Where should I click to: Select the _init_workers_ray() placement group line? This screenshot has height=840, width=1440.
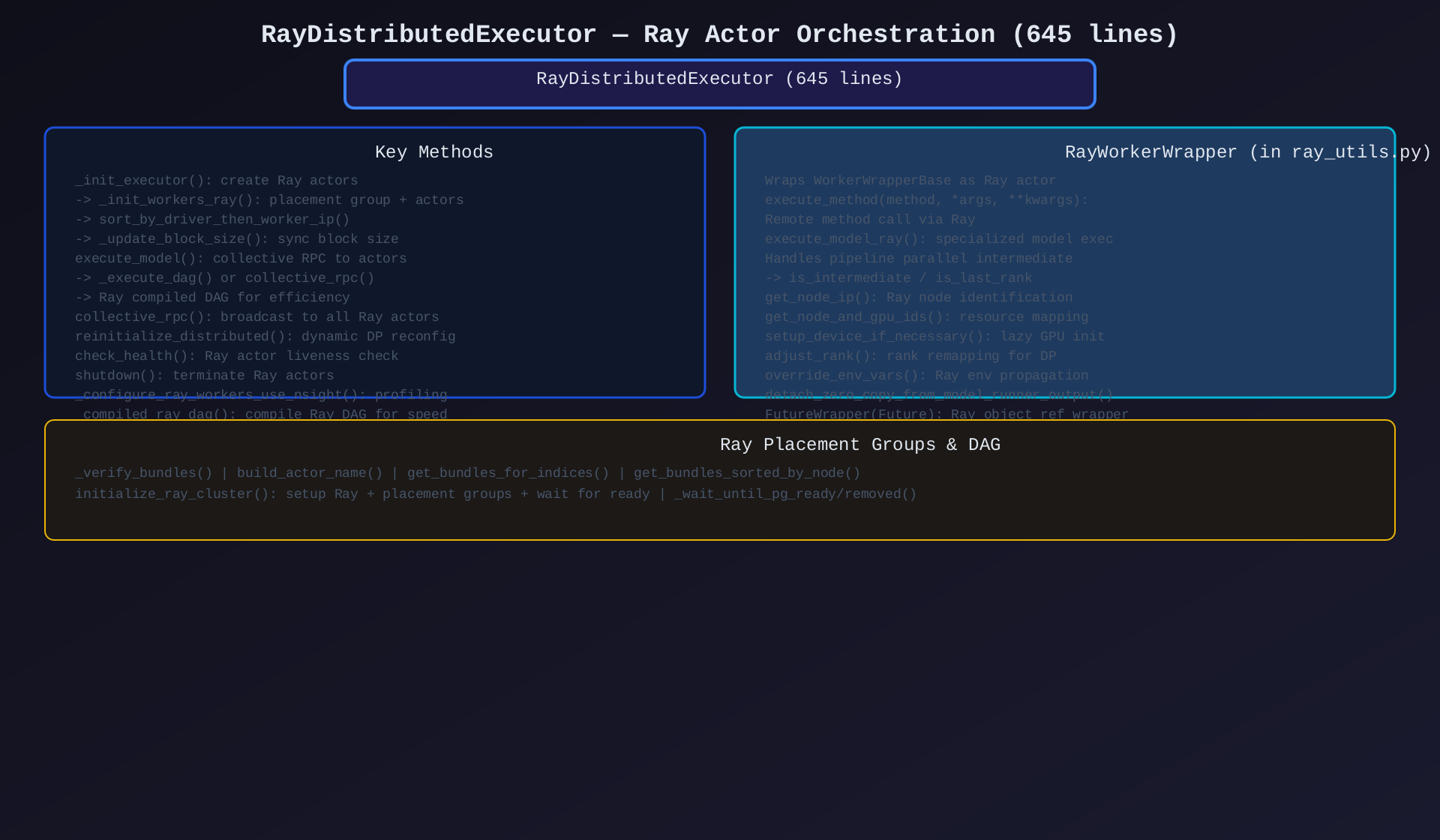coord(269,200)
